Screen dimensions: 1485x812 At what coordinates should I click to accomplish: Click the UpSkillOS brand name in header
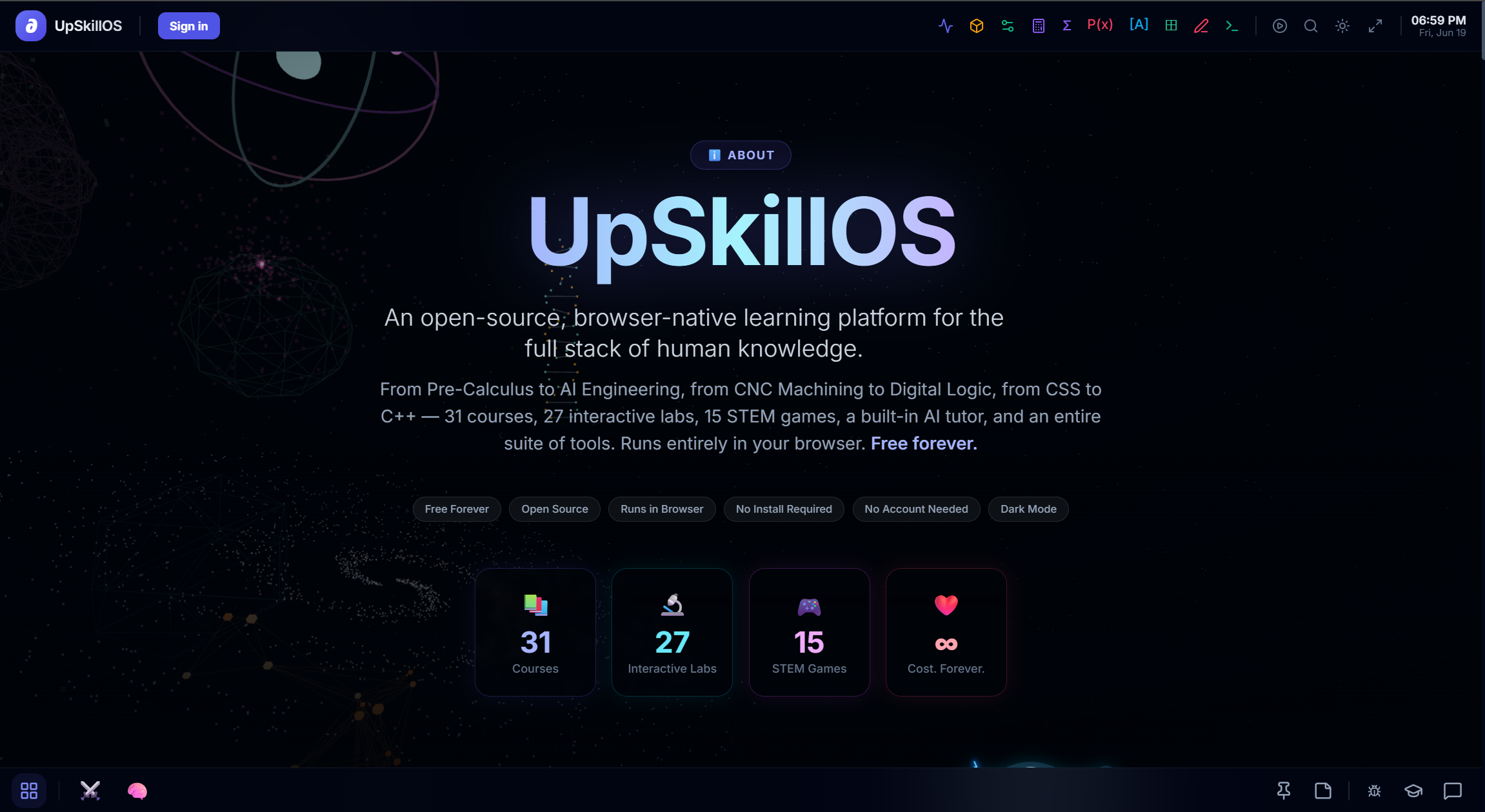tap(88, 26)
